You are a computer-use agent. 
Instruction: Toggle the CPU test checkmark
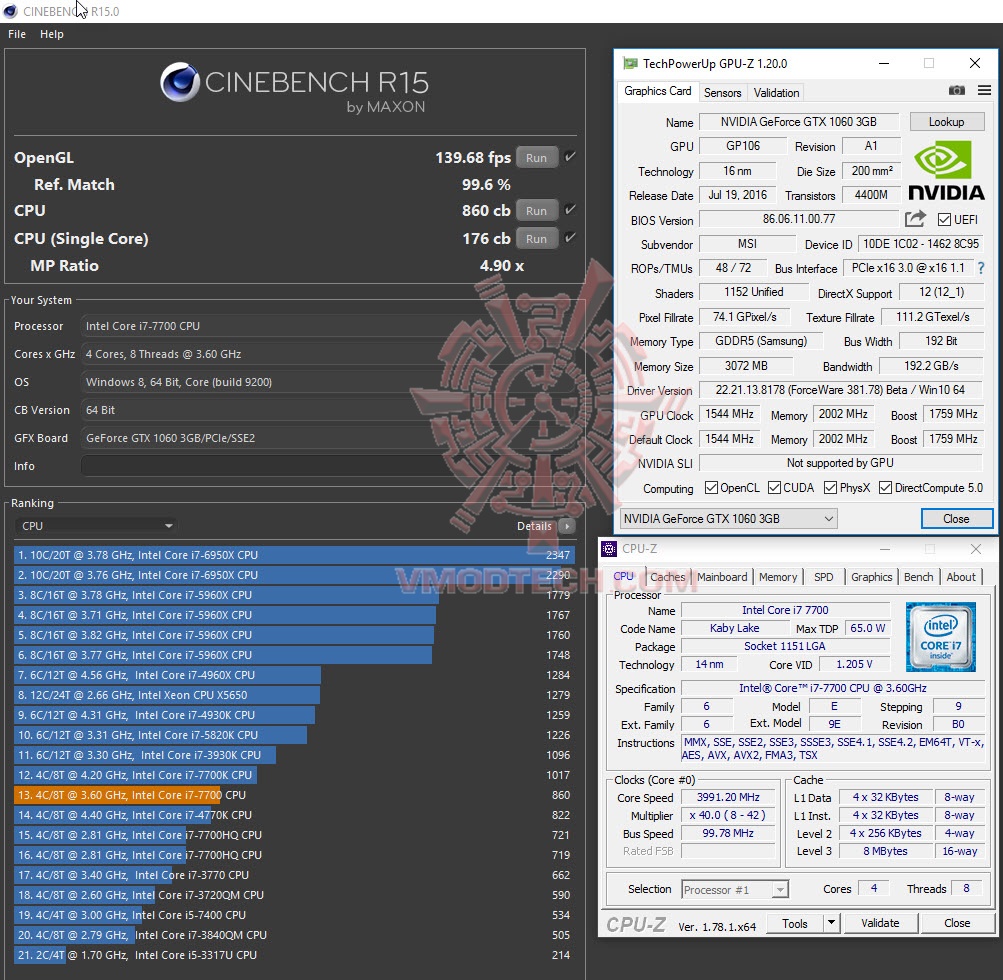(570, 210)
